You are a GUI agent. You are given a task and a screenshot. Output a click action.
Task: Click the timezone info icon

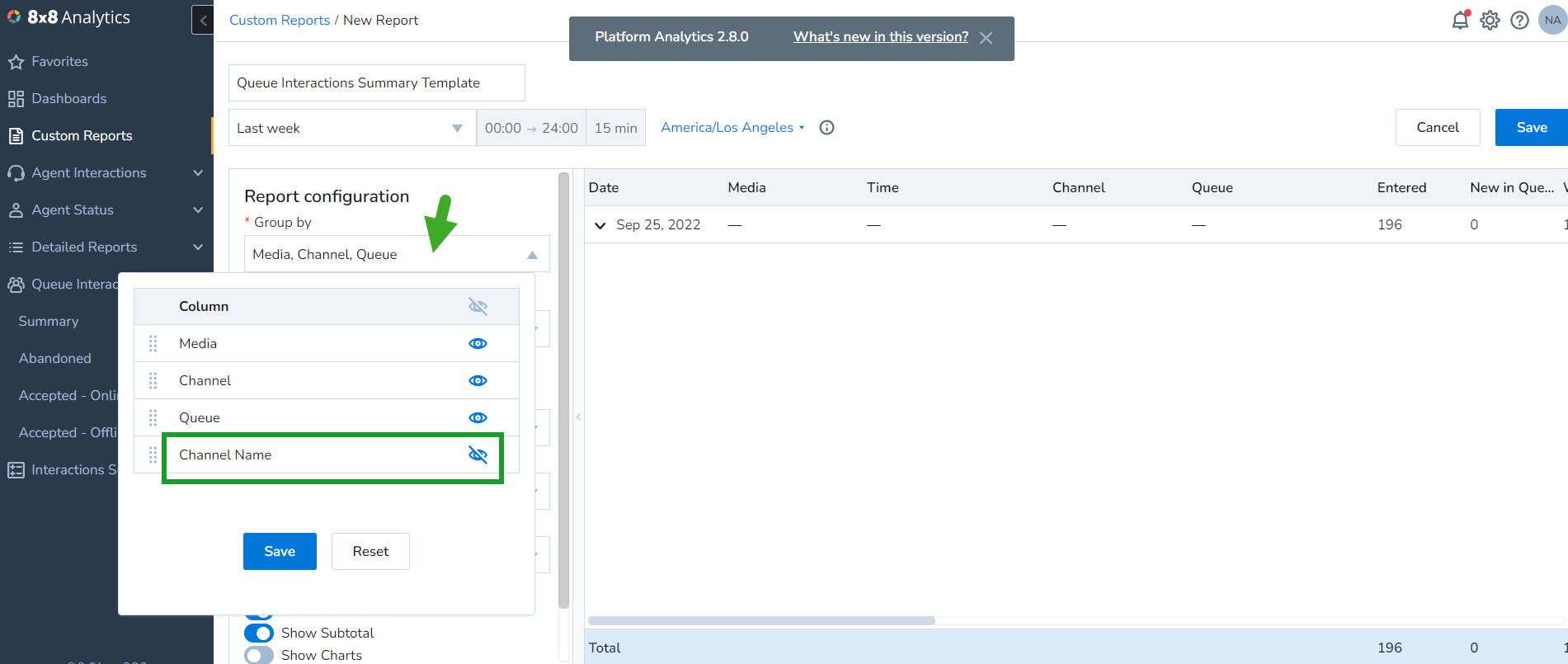tap(826, 127)
